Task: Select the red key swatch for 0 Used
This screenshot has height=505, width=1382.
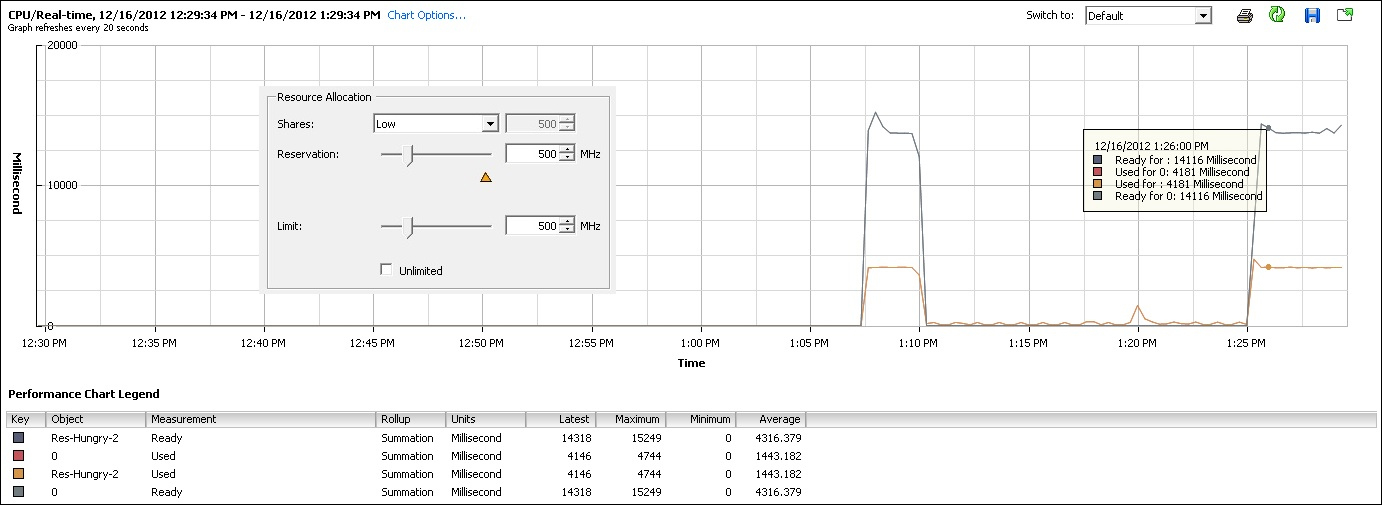Action: [17, 456]
